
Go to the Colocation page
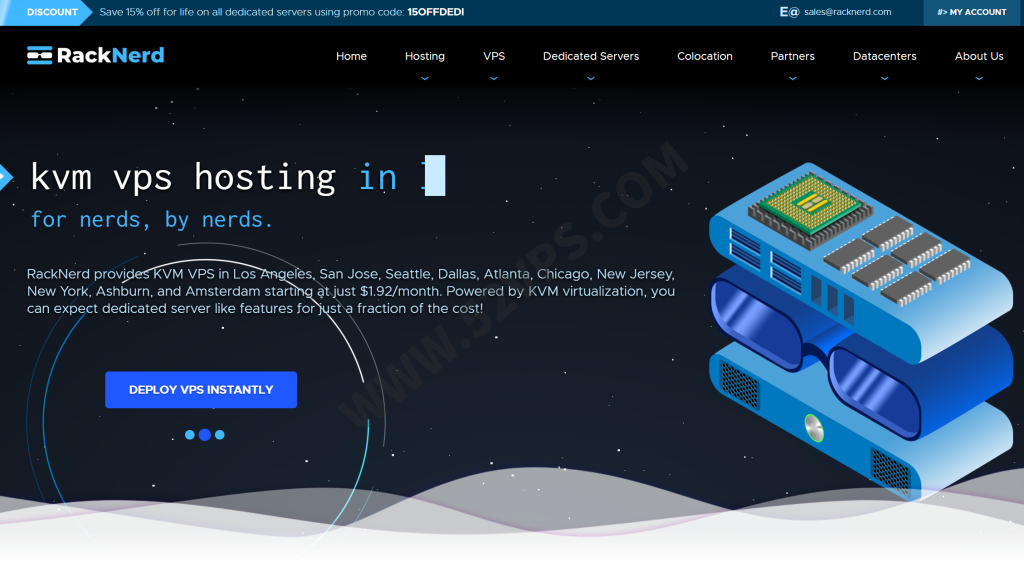[705, 56]
